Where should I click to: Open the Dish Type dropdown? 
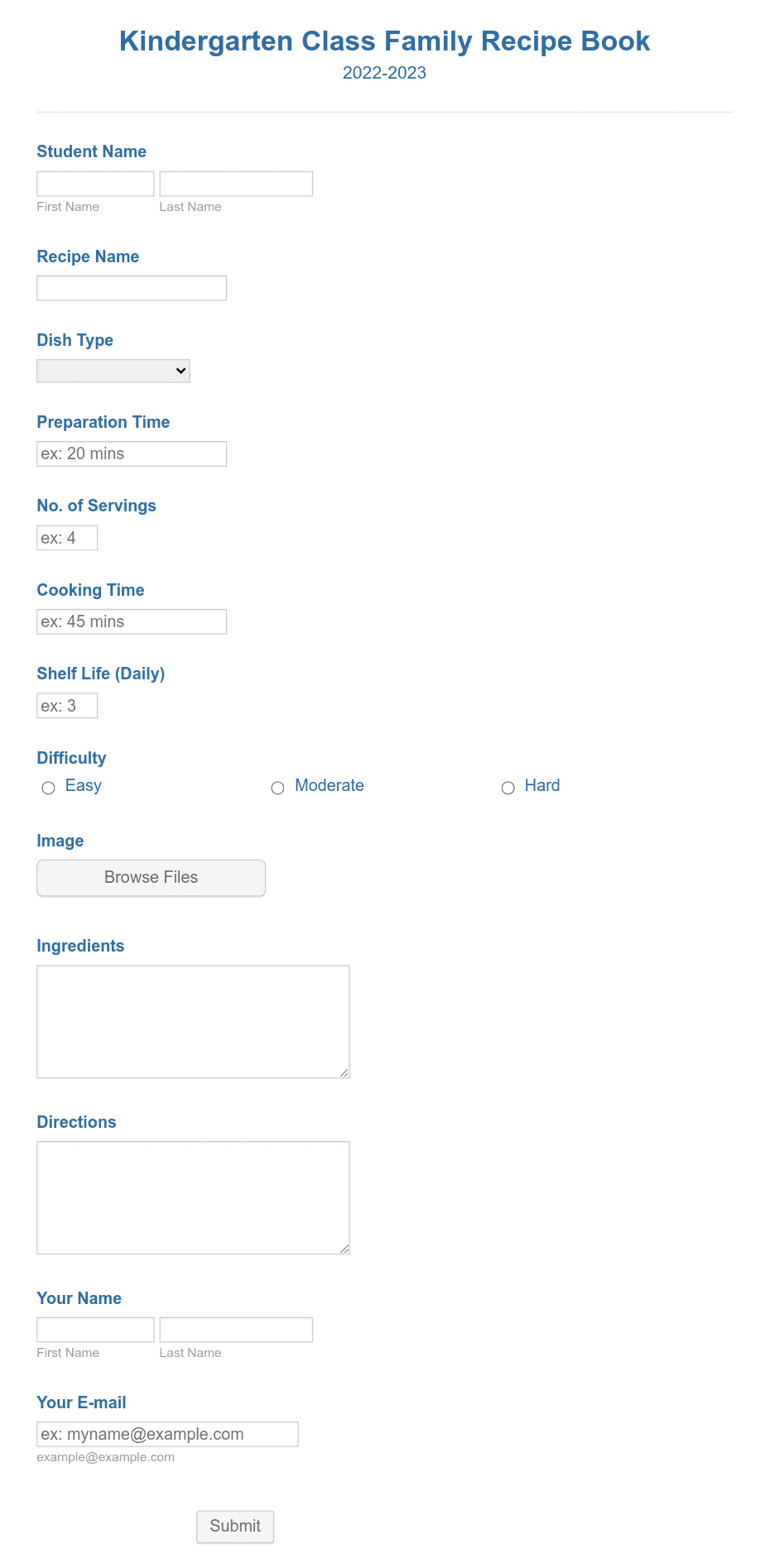tap(113, 371)
